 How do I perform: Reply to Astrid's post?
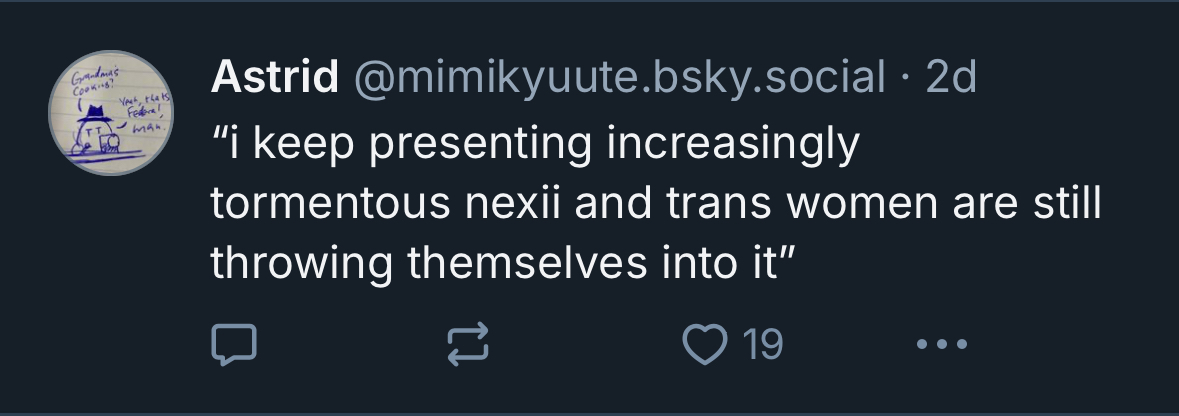click(234, 345)
